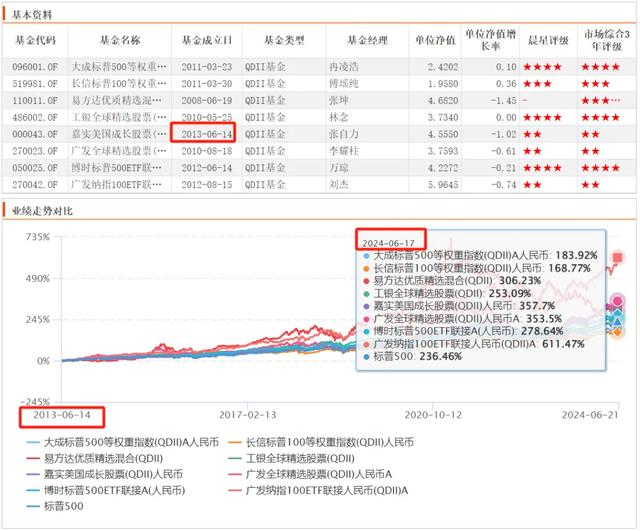Click Morningstar stars in 270042.OF row

(x=532, y=185)
